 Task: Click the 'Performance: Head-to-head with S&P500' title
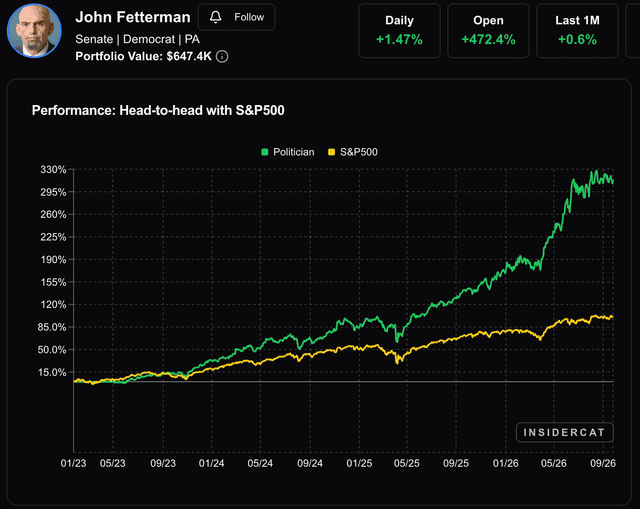coord(158,110)
